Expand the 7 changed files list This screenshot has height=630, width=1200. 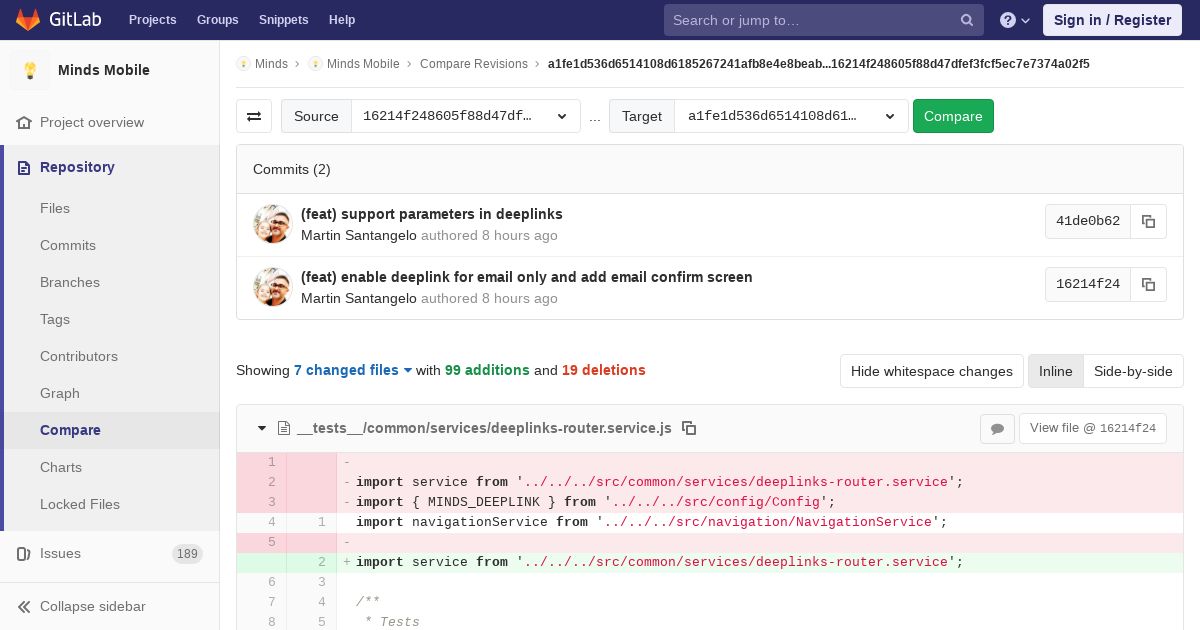(x=353, y=370)
